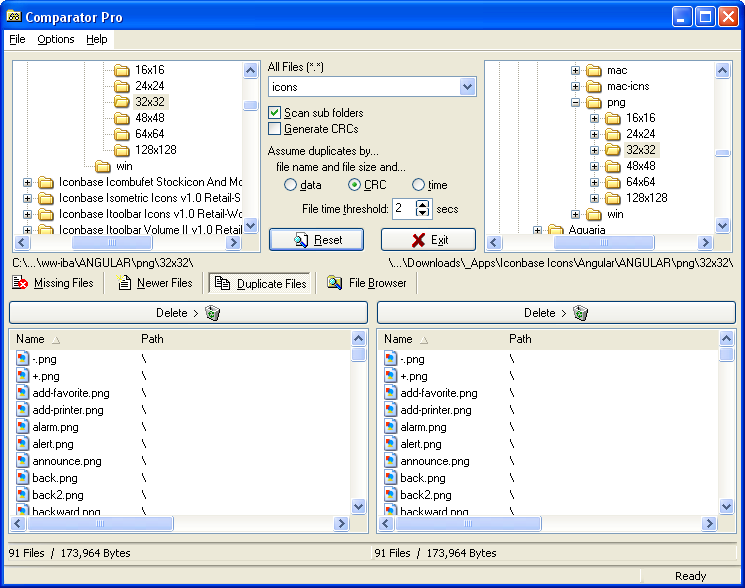The height and width of the screenshot is (588, 745).
Task: Select 24x24 folder in left tree
Action: click(x=150, y=86)
